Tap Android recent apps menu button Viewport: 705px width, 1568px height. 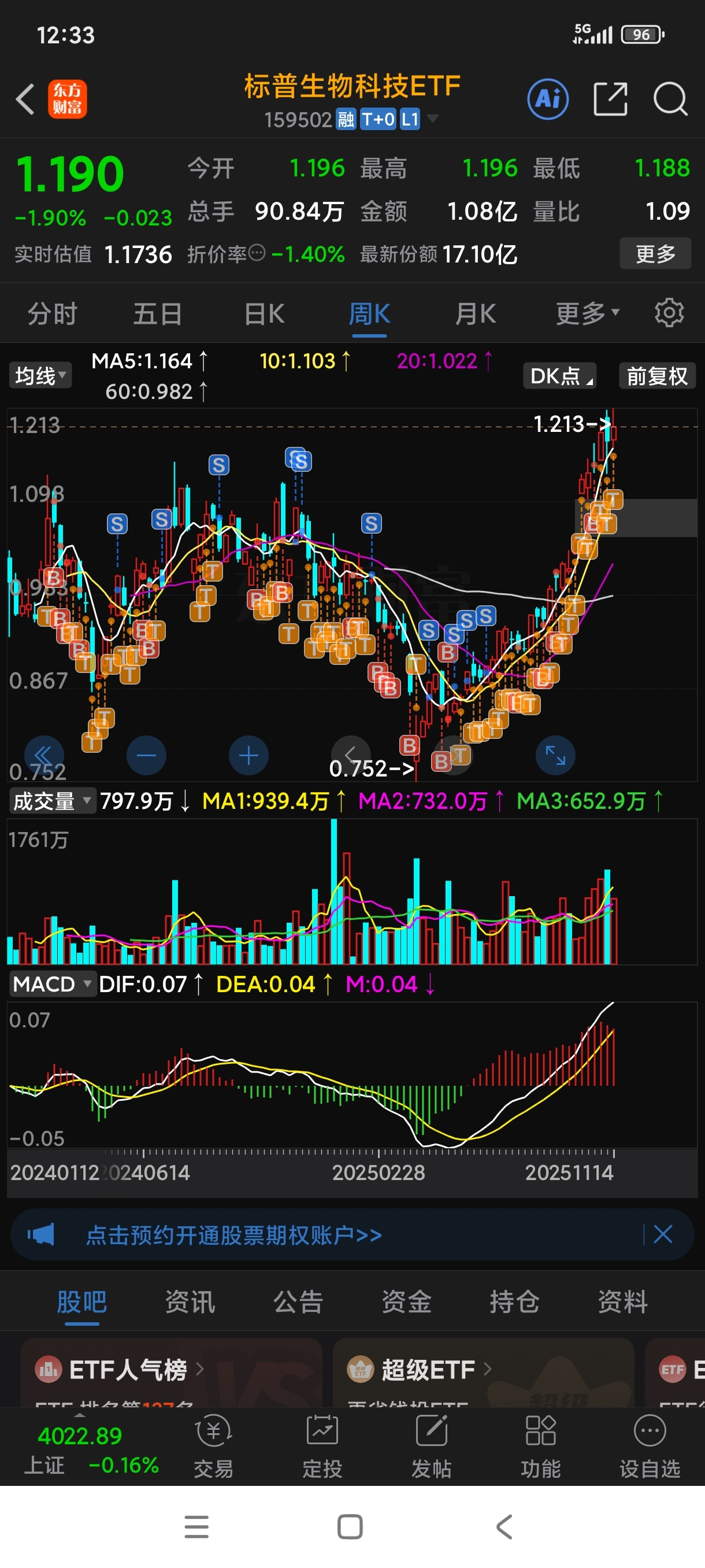click(x=196, y=1526)
